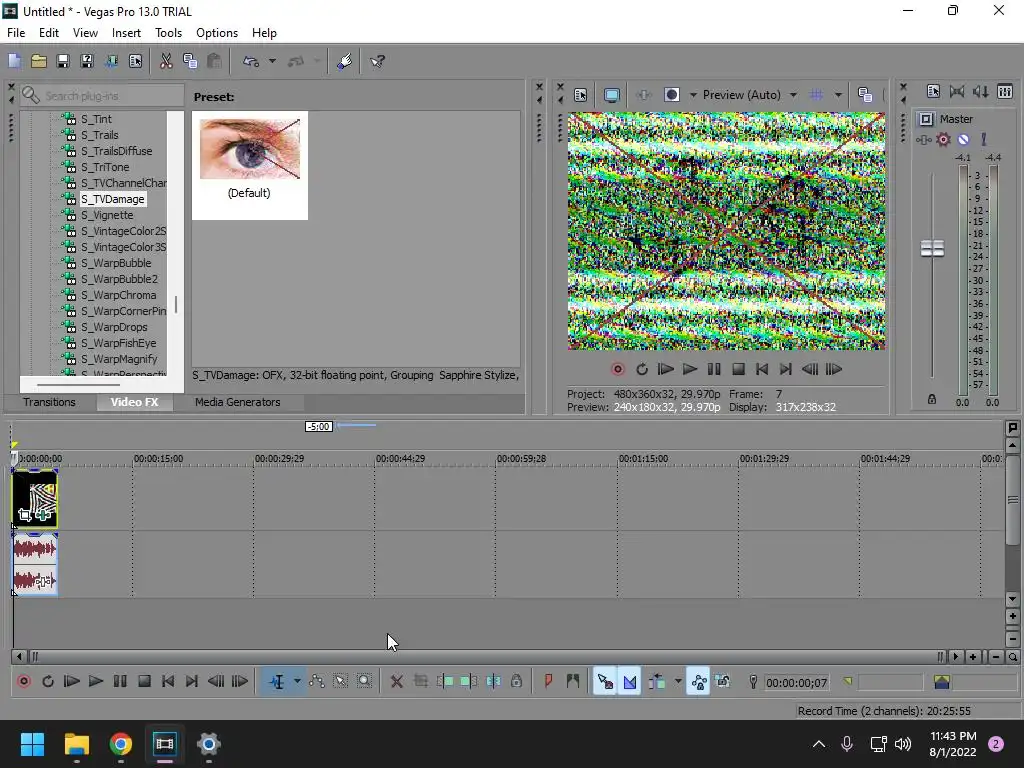Viewport: 1024px width, 768px height.
Task: Click Stop in the timeline transport bar
Action: 144,681
